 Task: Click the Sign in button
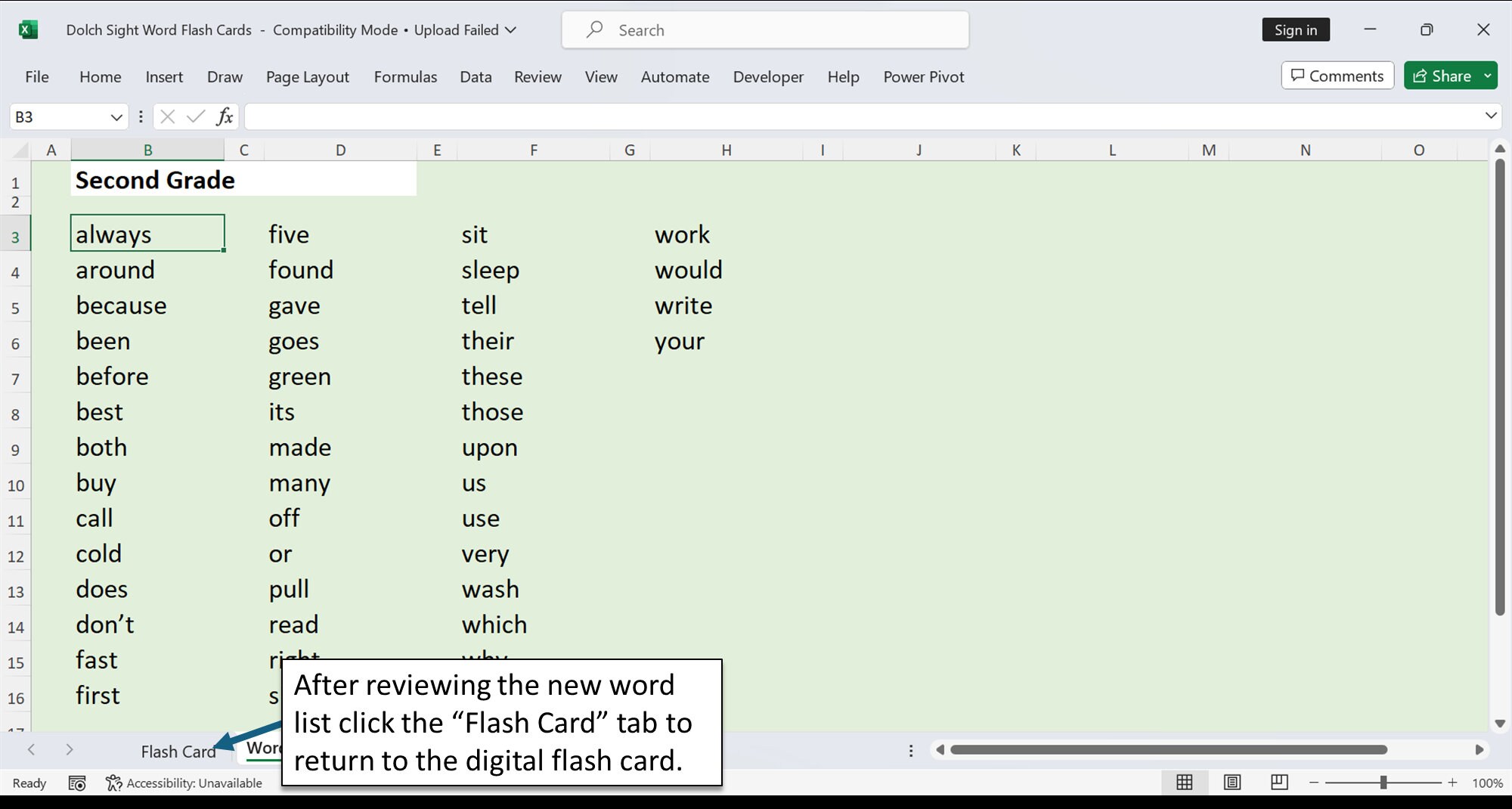pos(1295,29)
